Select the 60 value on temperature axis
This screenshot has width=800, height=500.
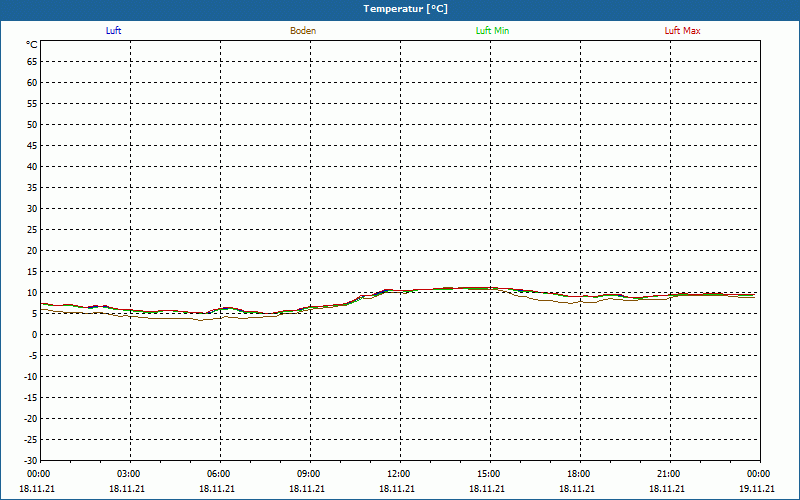point(32,83)
